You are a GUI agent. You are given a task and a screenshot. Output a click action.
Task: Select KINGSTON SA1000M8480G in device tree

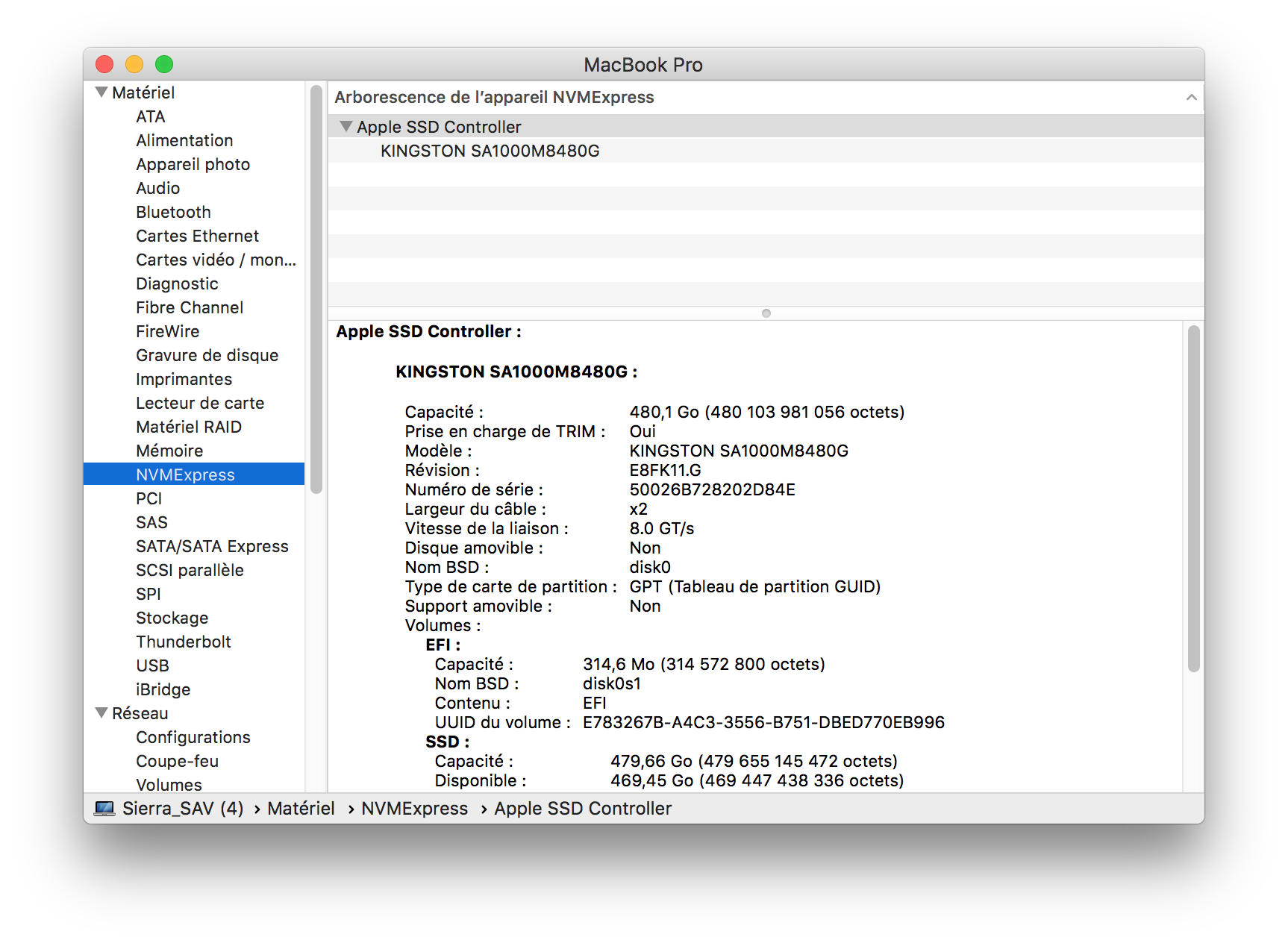coord(490,151)
